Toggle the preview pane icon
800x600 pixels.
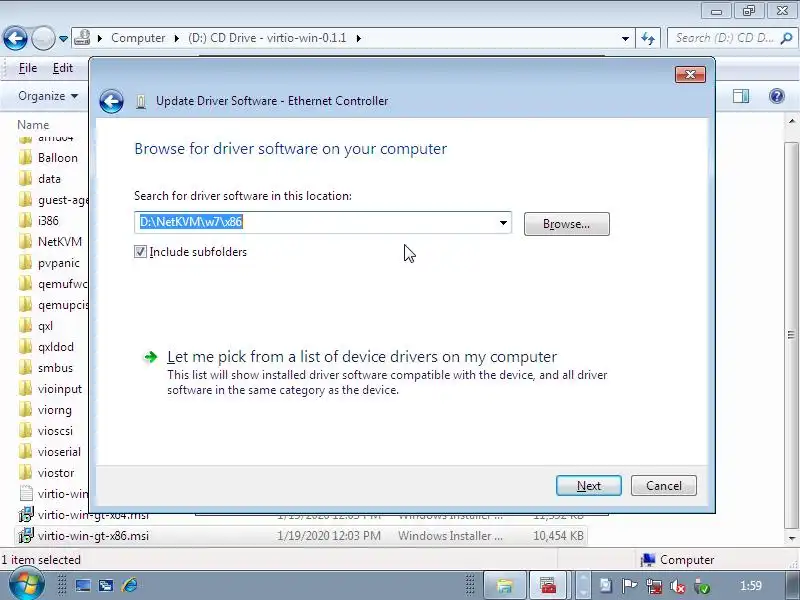pos(741,96)
